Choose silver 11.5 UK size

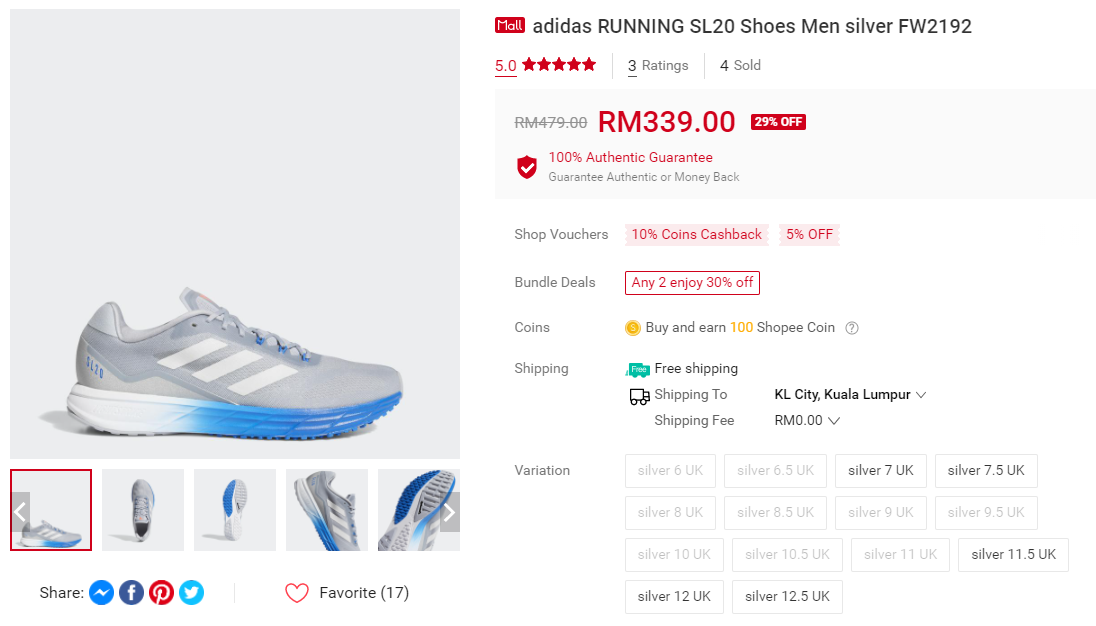1013,555
